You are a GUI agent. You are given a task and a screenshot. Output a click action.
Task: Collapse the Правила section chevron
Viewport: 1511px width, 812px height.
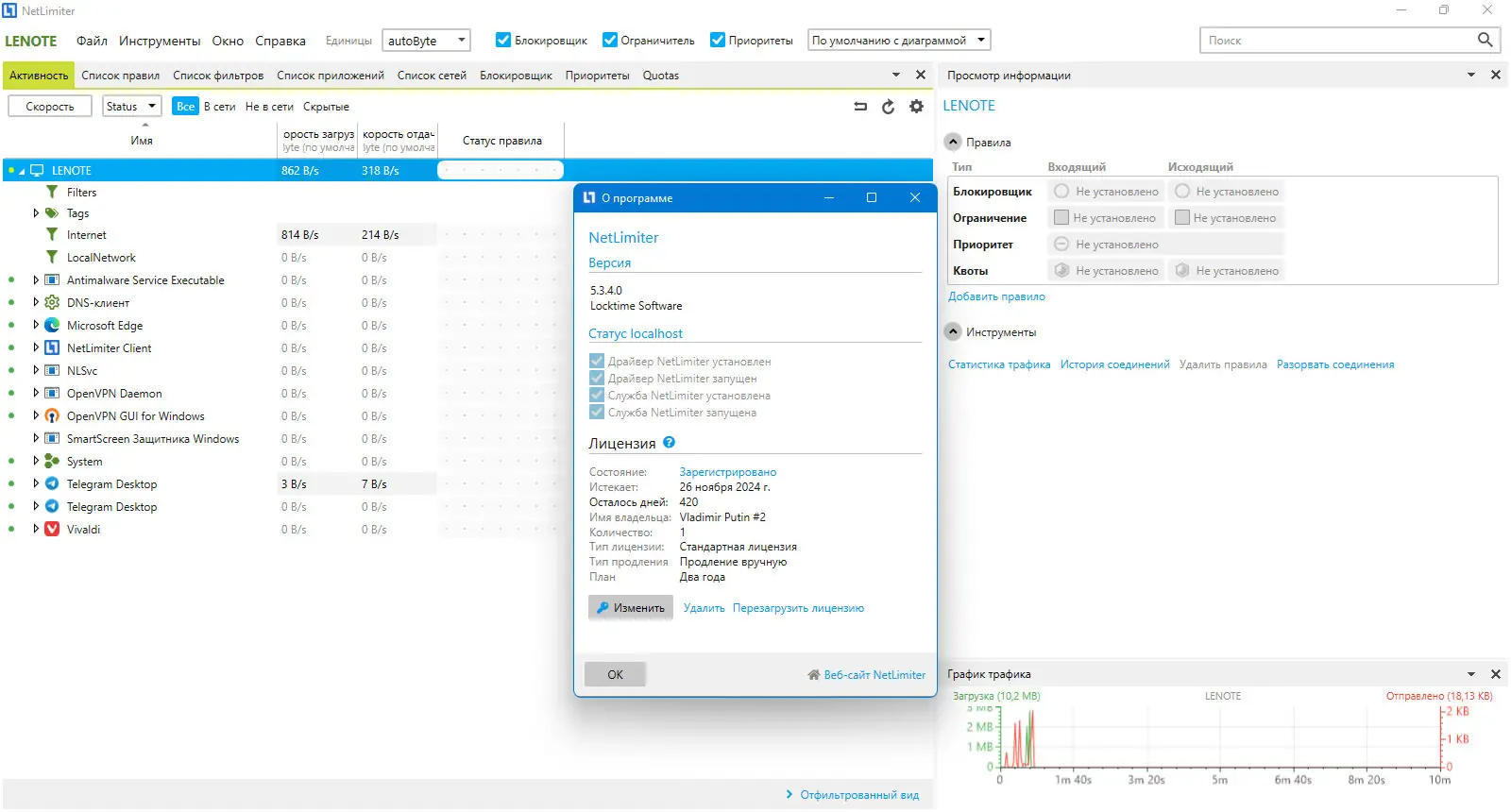point(953,142)
